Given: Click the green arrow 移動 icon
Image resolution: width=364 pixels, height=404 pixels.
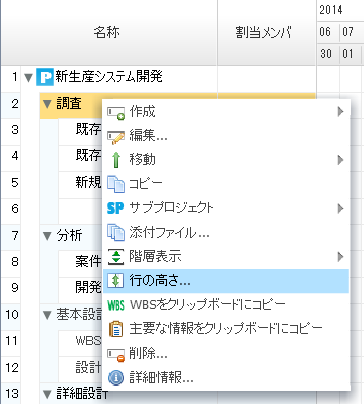Looking at the screenshot, I should (x=116, y=160).
